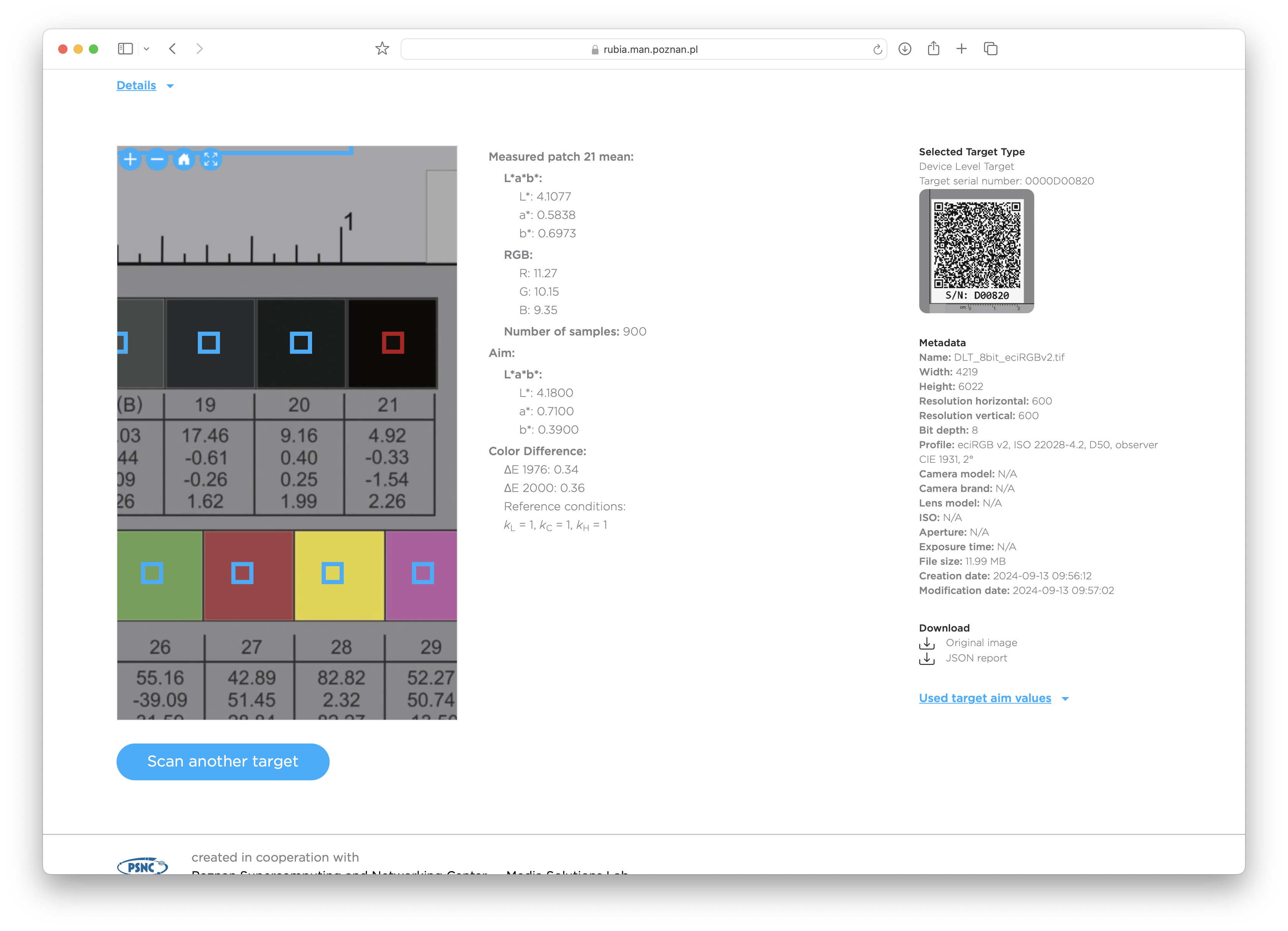Click the Creation date metadata entry
Image resolution: width=1288 pixels, height=931 pixels.
(x=1005, y=576)
